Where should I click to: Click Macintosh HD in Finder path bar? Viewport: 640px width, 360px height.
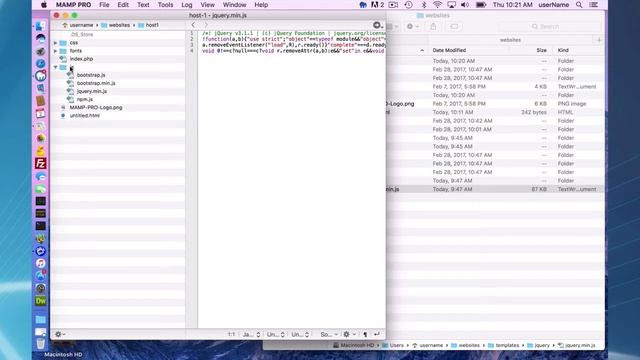[353, 345]
